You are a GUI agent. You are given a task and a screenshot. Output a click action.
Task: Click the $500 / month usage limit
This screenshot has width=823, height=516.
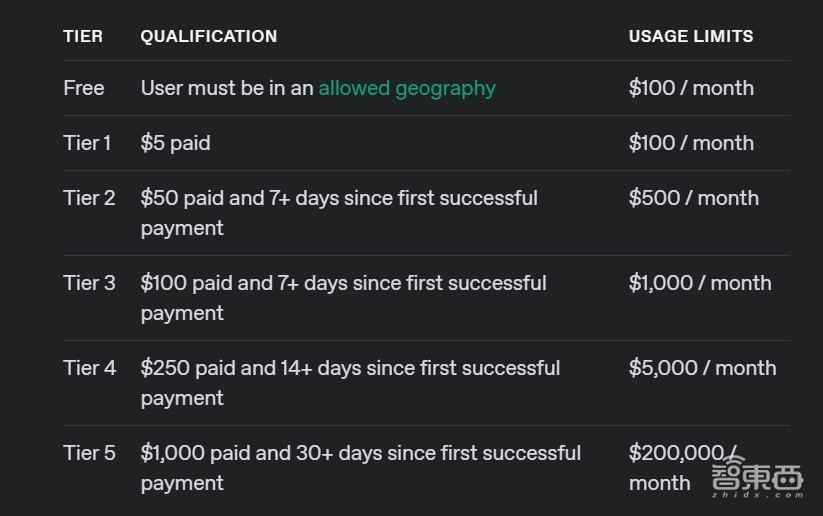click(x=694, y=198)
